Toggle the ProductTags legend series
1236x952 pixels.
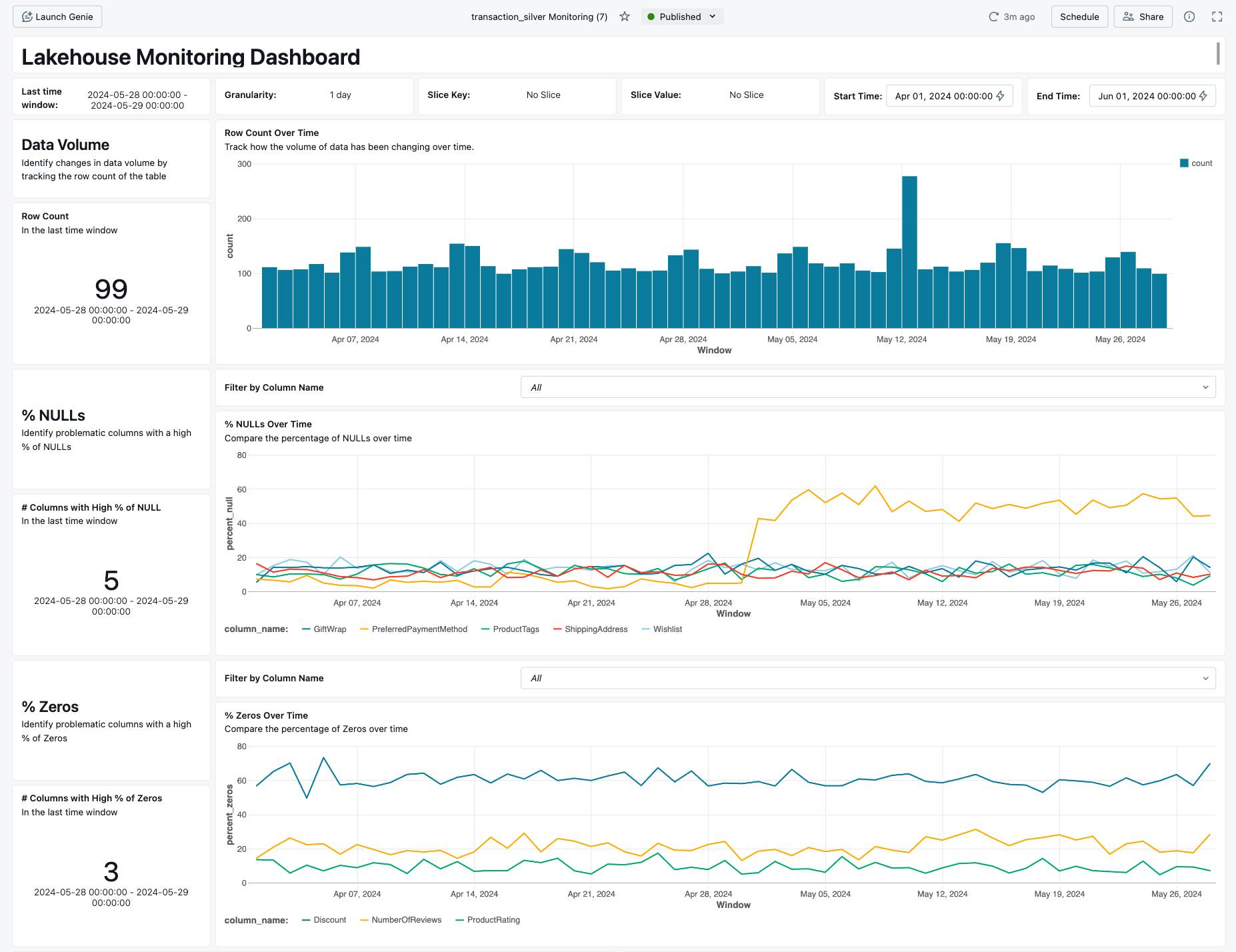[510, 629]
